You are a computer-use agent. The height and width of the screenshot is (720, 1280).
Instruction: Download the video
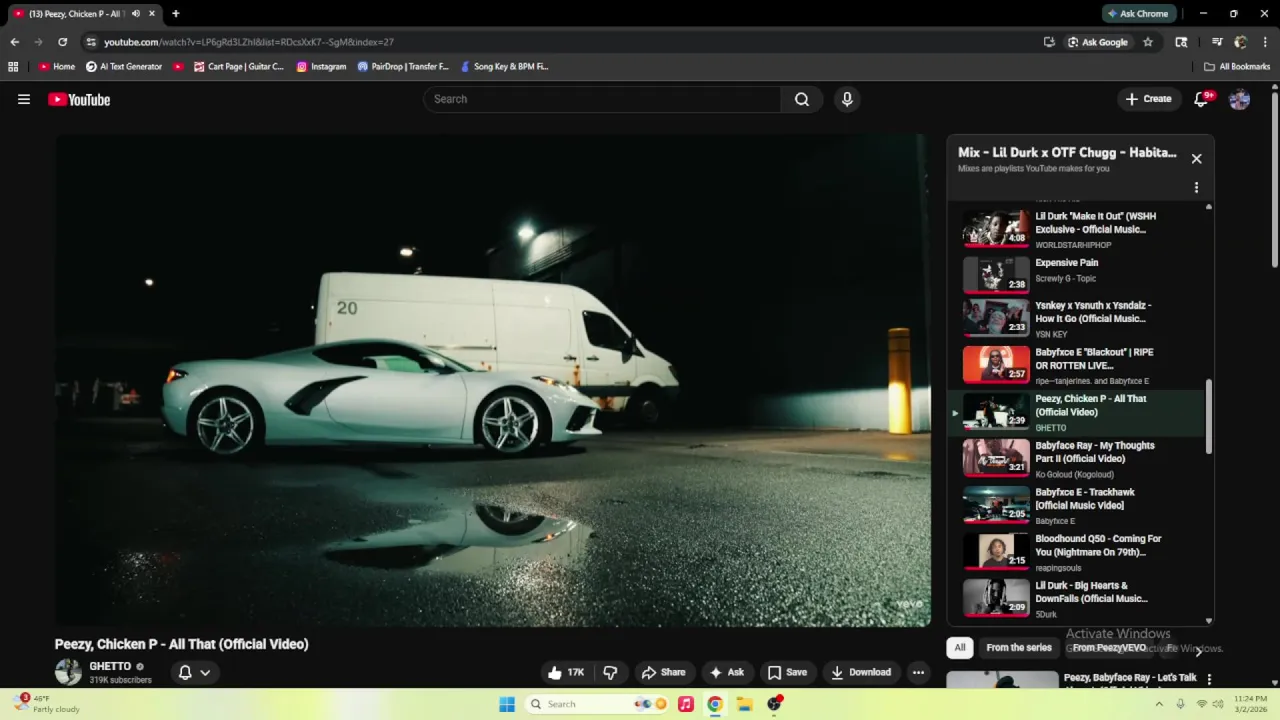tap(860, 672)
